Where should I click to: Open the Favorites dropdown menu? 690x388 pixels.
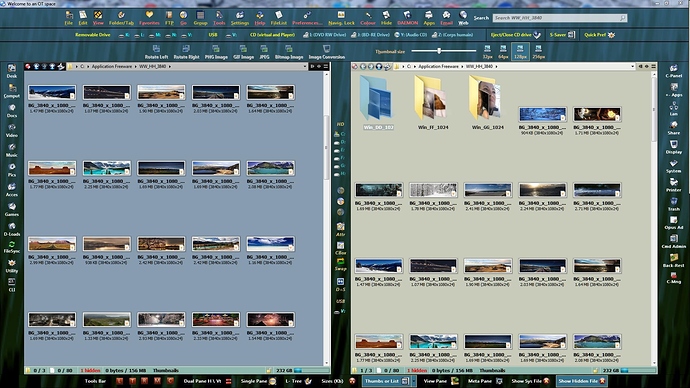coord(149,18)
